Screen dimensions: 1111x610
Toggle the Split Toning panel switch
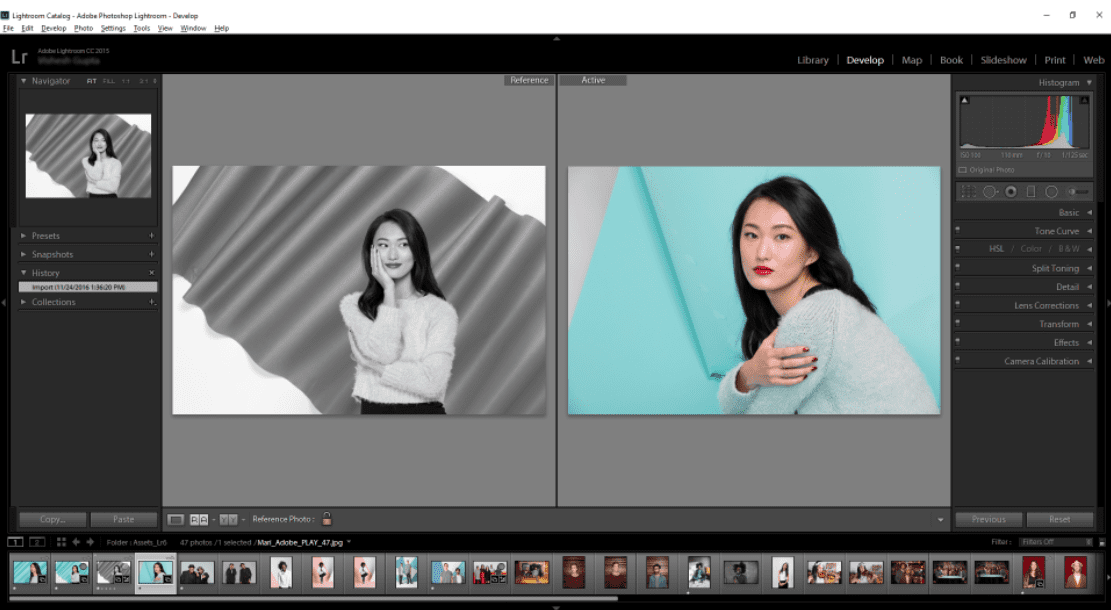(958, 268)
